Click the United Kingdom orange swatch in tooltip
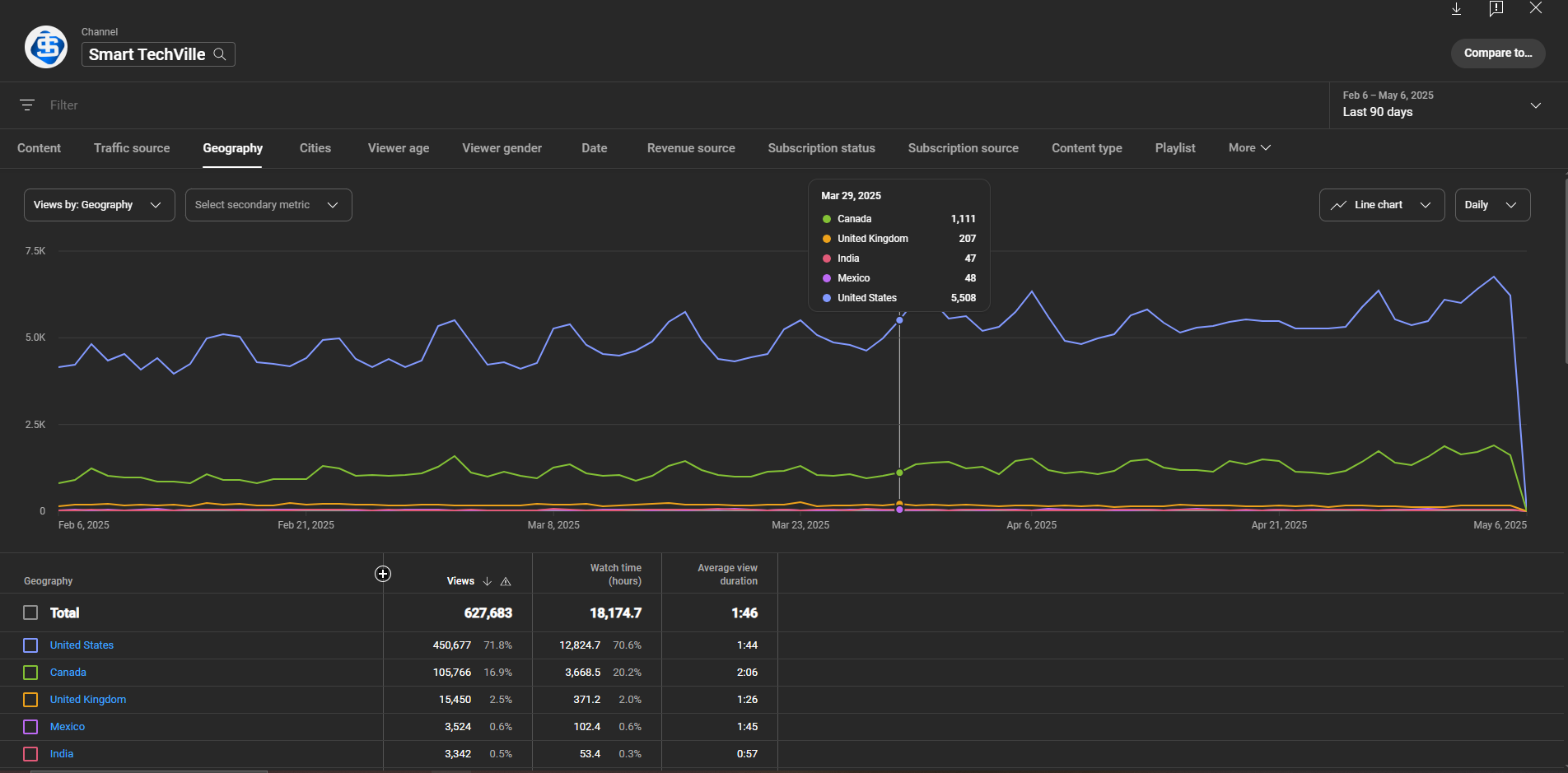The height and width of the screenshot is (773, 1568). pos(827,239)
